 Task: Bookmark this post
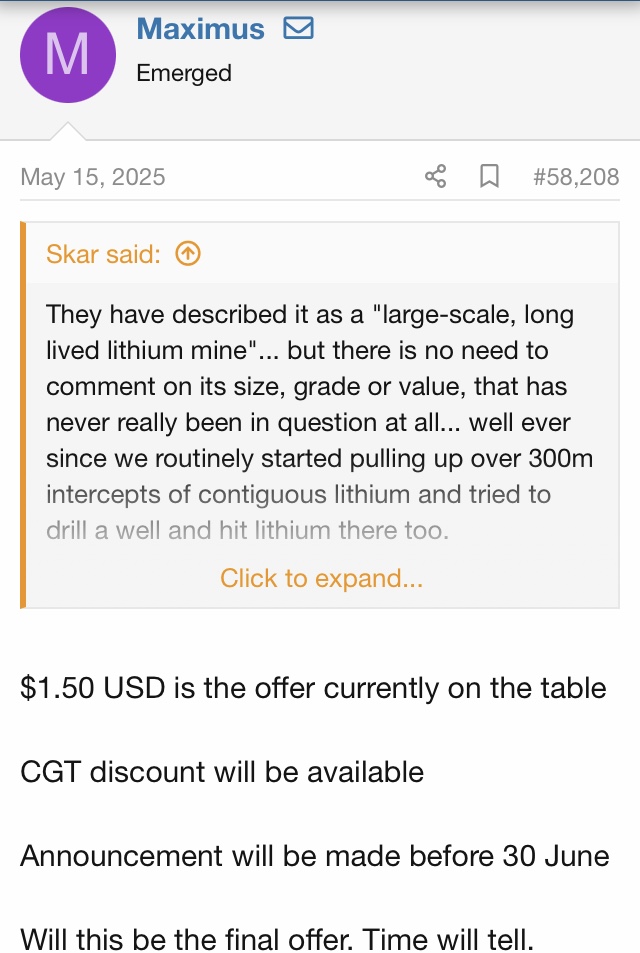click(489, 177)
